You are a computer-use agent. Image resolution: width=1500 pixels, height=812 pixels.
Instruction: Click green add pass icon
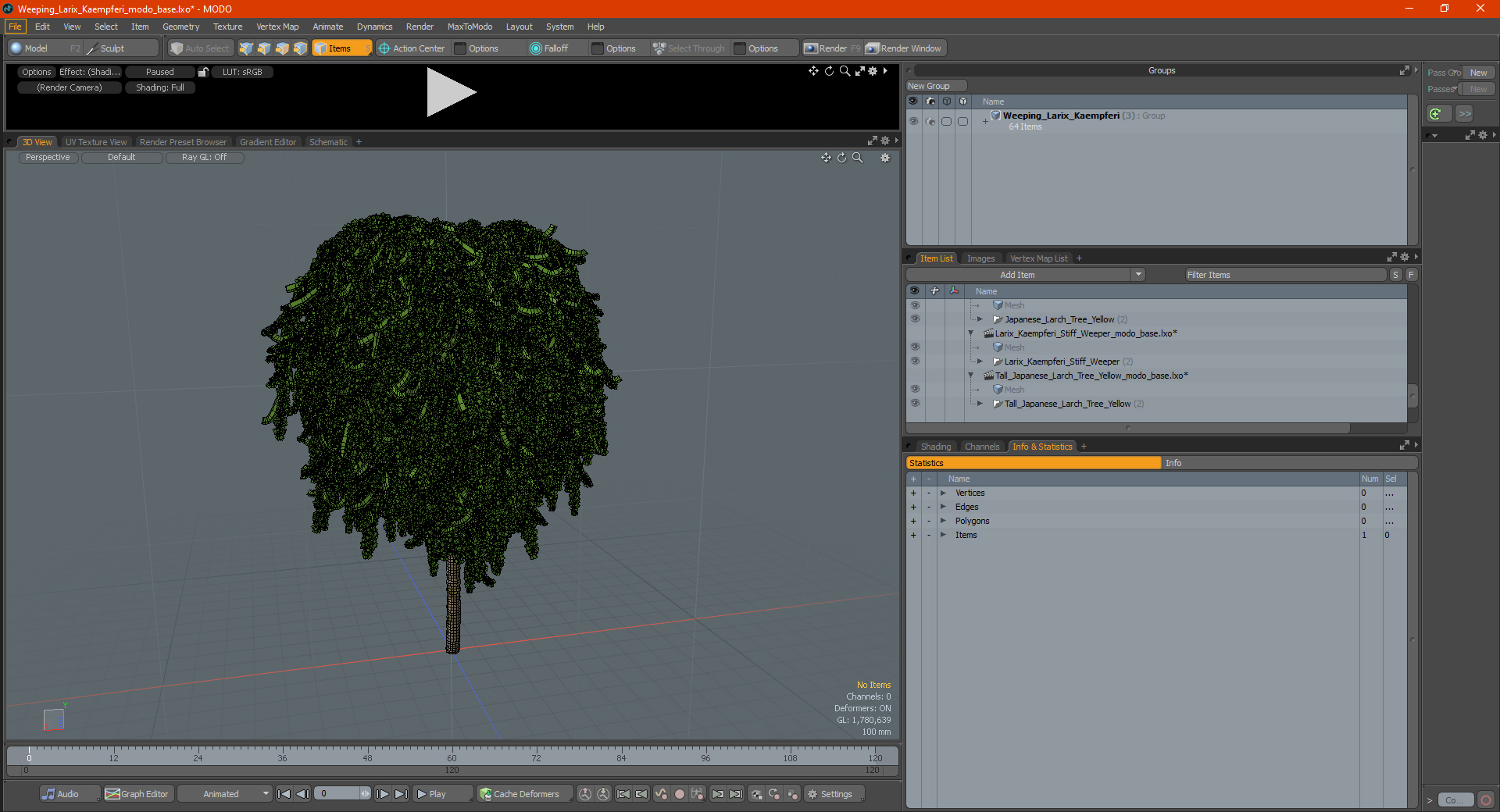click(x=1436, y=114)
